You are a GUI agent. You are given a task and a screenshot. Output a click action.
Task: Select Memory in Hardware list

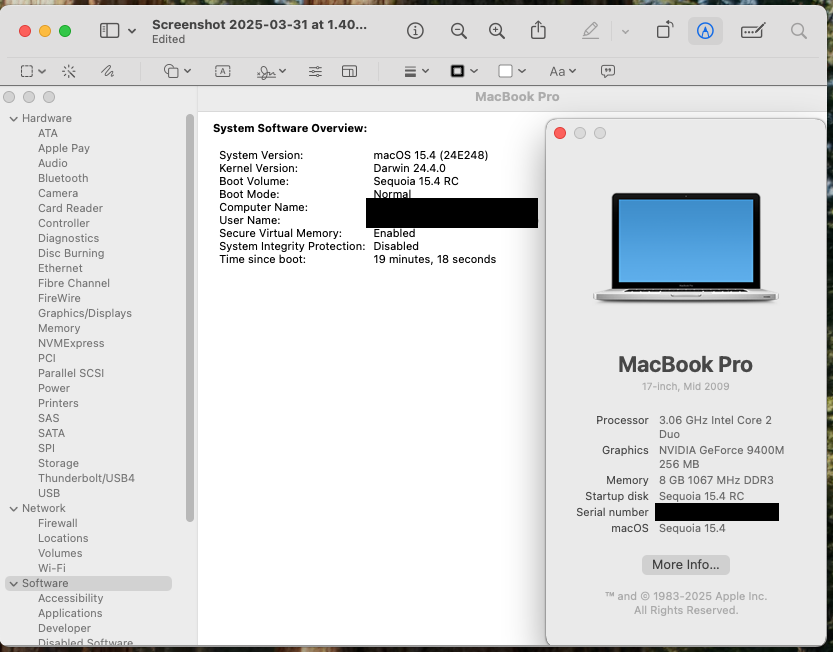click(59, 328)
